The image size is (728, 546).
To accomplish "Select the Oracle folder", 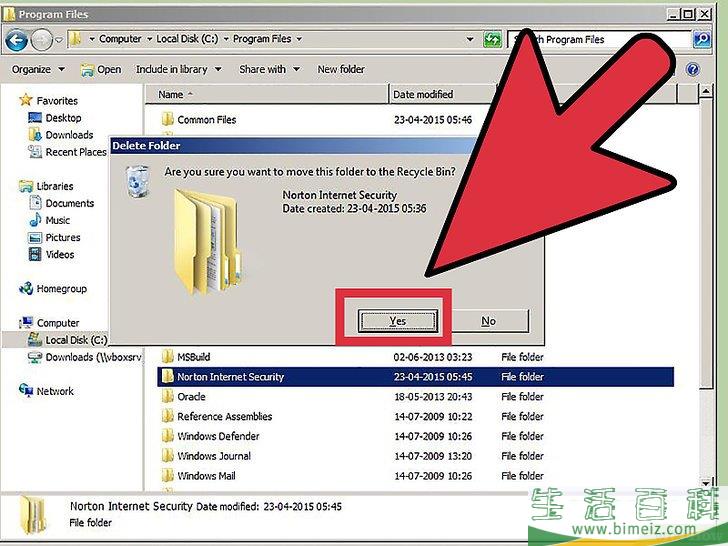I will [191, 397].
